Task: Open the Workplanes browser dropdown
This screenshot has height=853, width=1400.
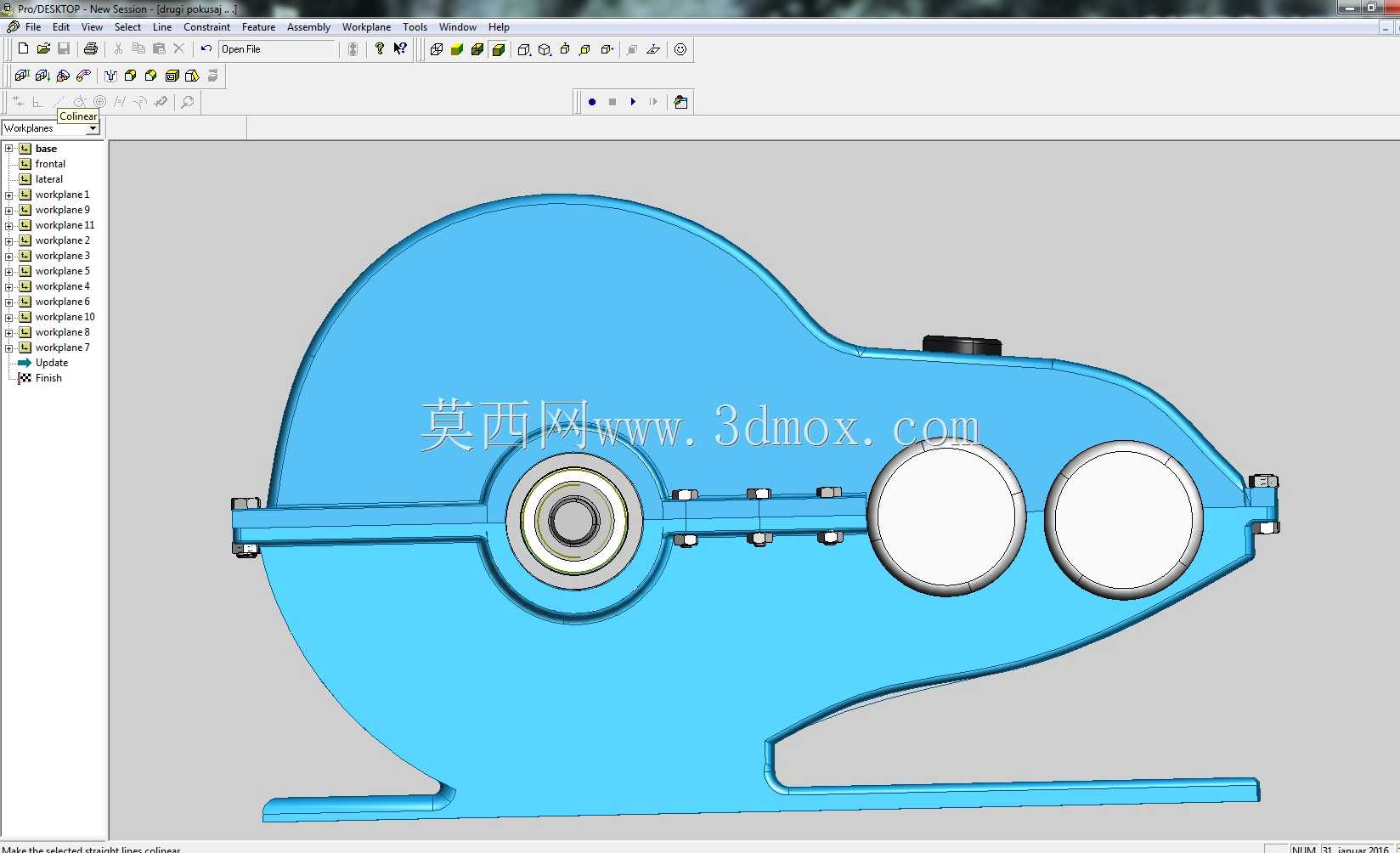Action: 93,128
